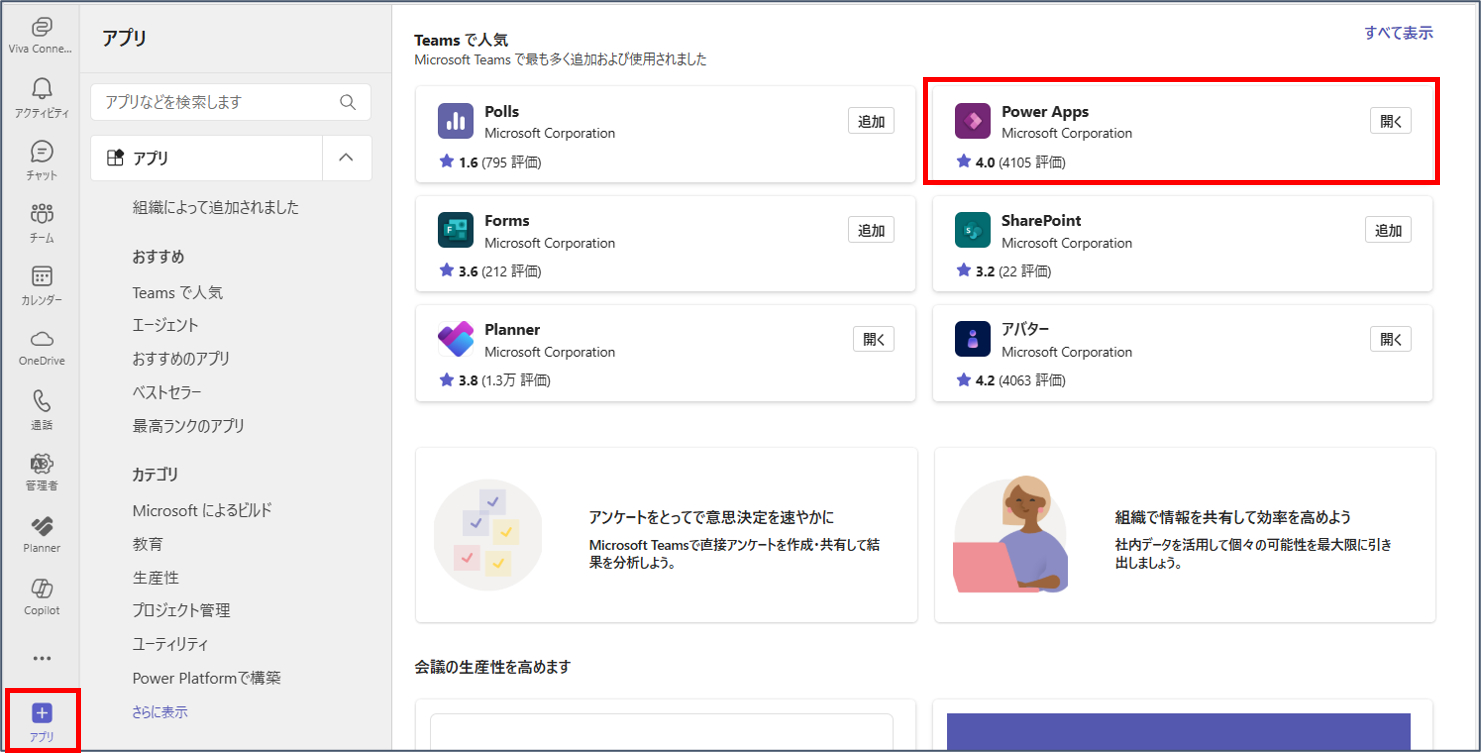Open Power Apps with the 開く button
The width and height of the screenshot is (1481, 753).
coord(1391,121)
